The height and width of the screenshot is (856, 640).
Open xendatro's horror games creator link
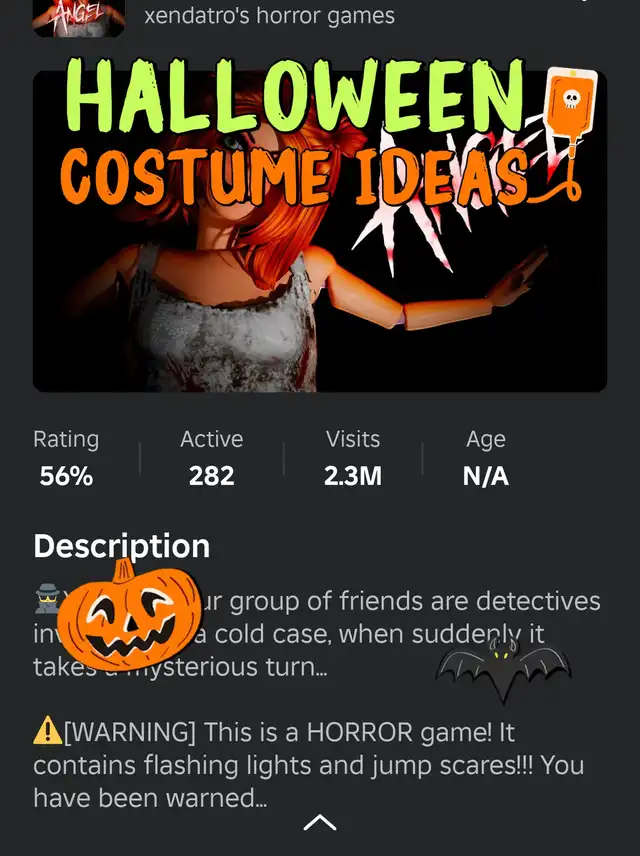tap(269, 15)
